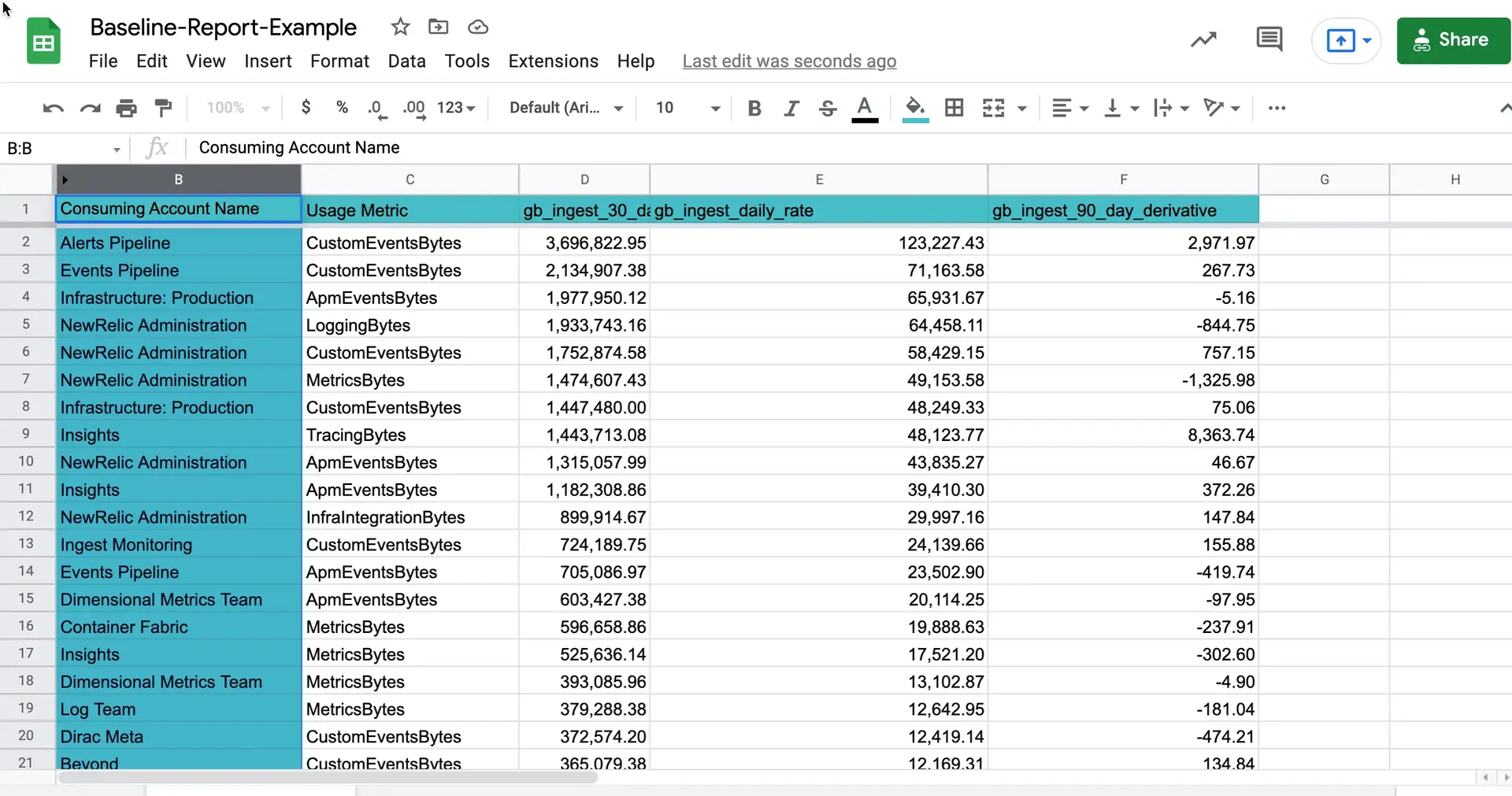Click the Print icon
Screen dimensions: 1512x796
click(x=126, y=108)
